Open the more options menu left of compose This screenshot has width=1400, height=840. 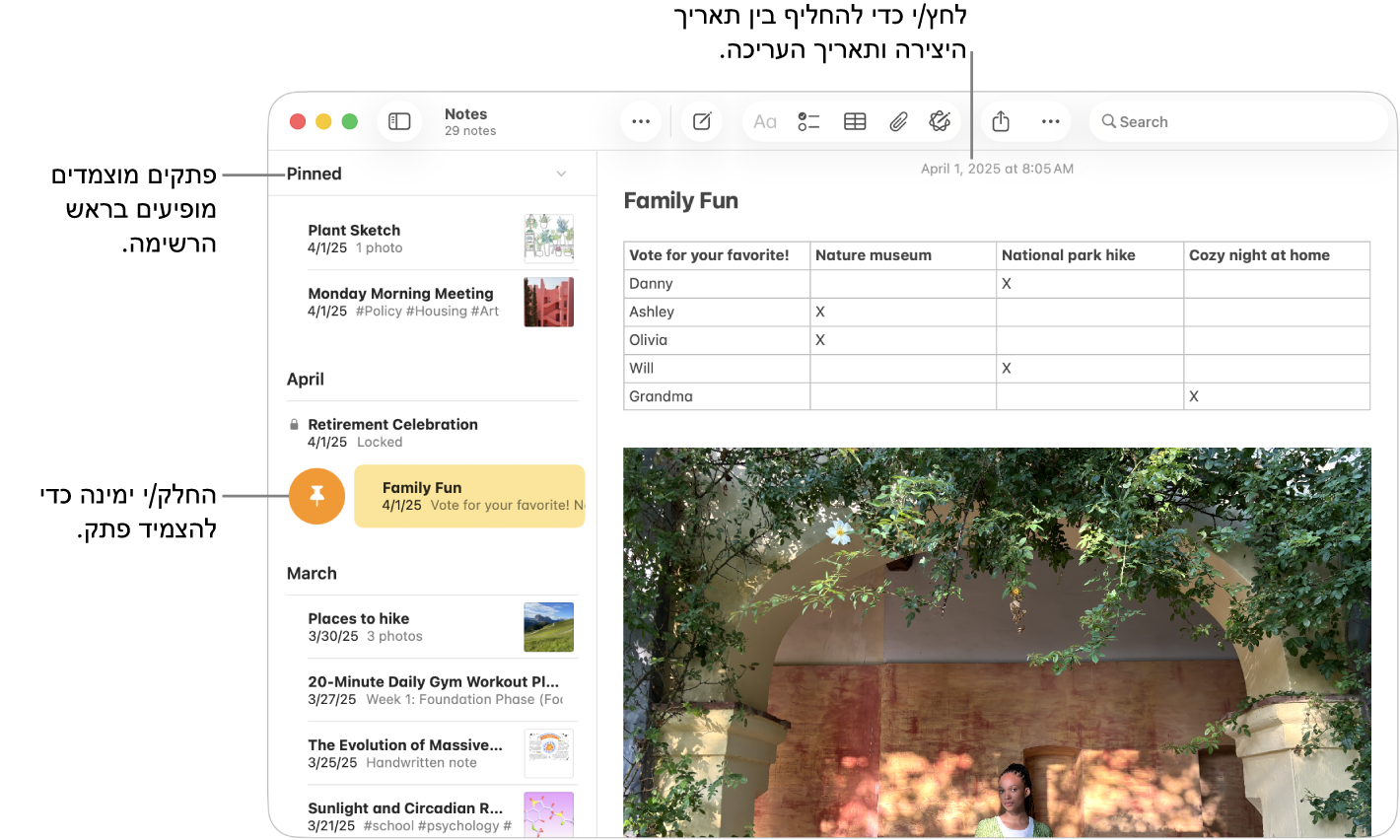point(641,121)
